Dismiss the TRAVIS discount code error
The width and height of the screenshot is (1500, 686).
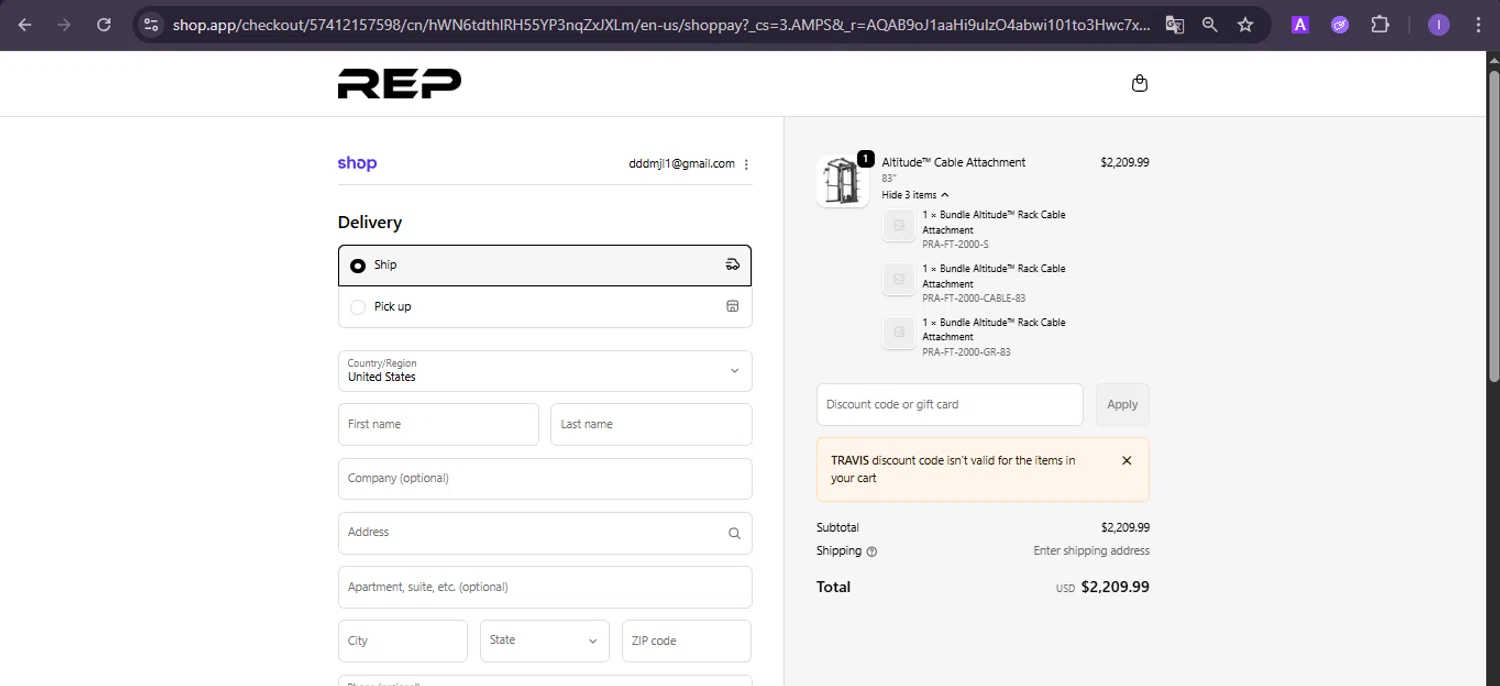tap(1127, 461)
